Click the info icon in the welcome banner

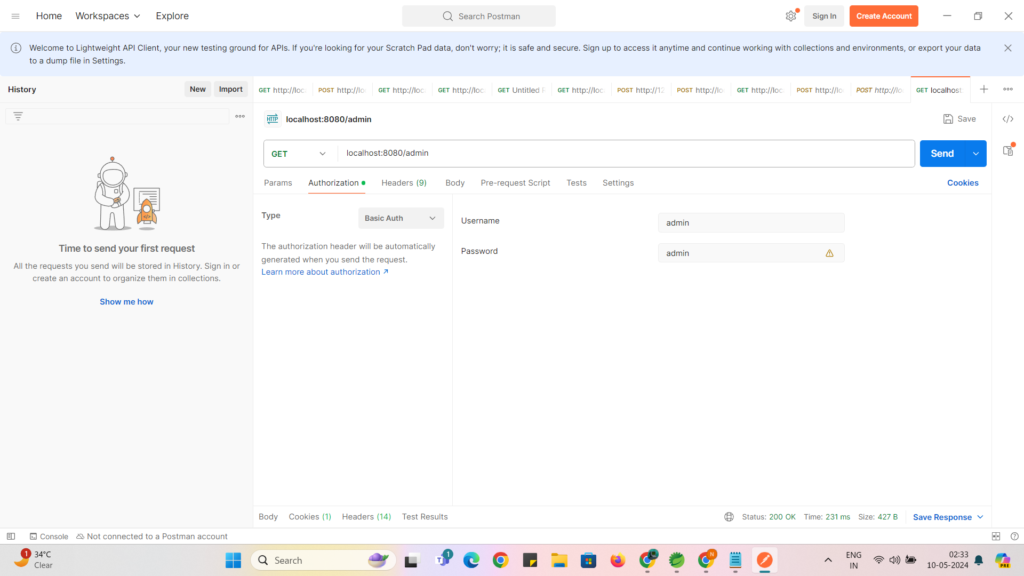click(x=16, y=48)
